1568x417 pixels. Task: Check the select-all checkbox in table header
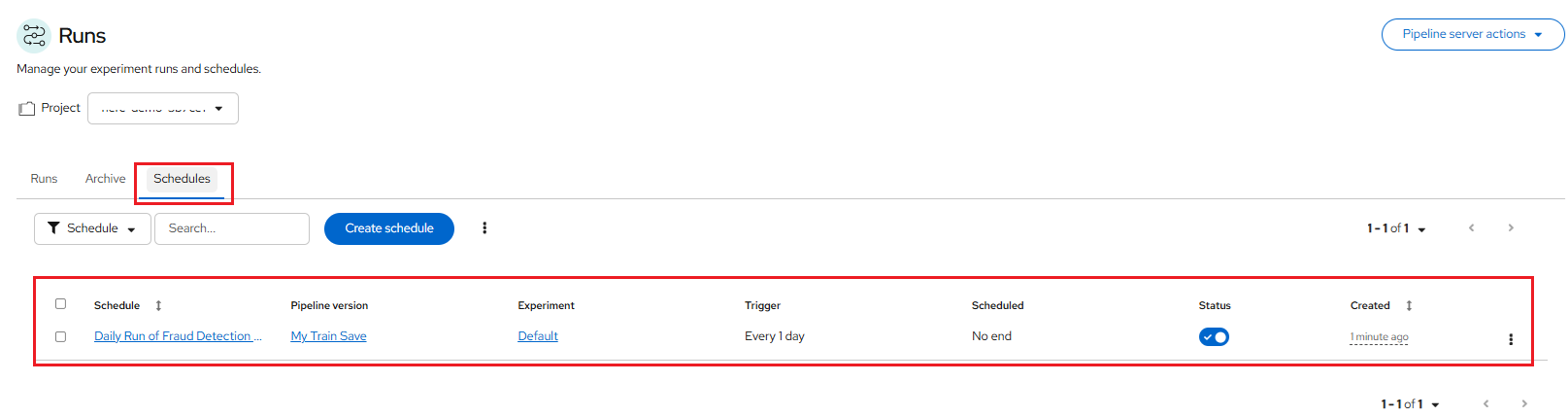click(60, 304)
